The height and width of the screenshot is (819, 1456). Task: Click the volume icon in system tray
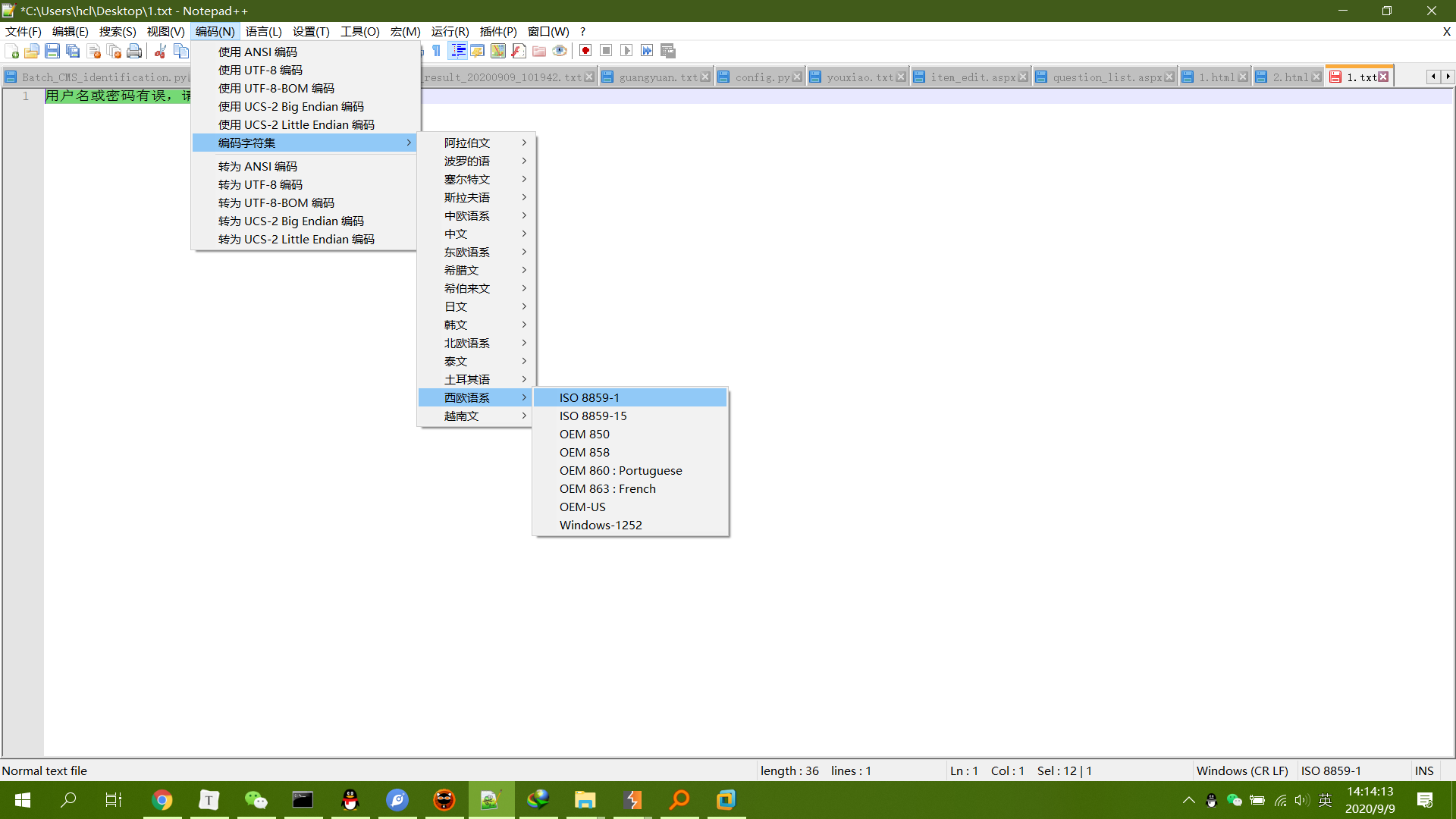click(x=1301, y=800)
